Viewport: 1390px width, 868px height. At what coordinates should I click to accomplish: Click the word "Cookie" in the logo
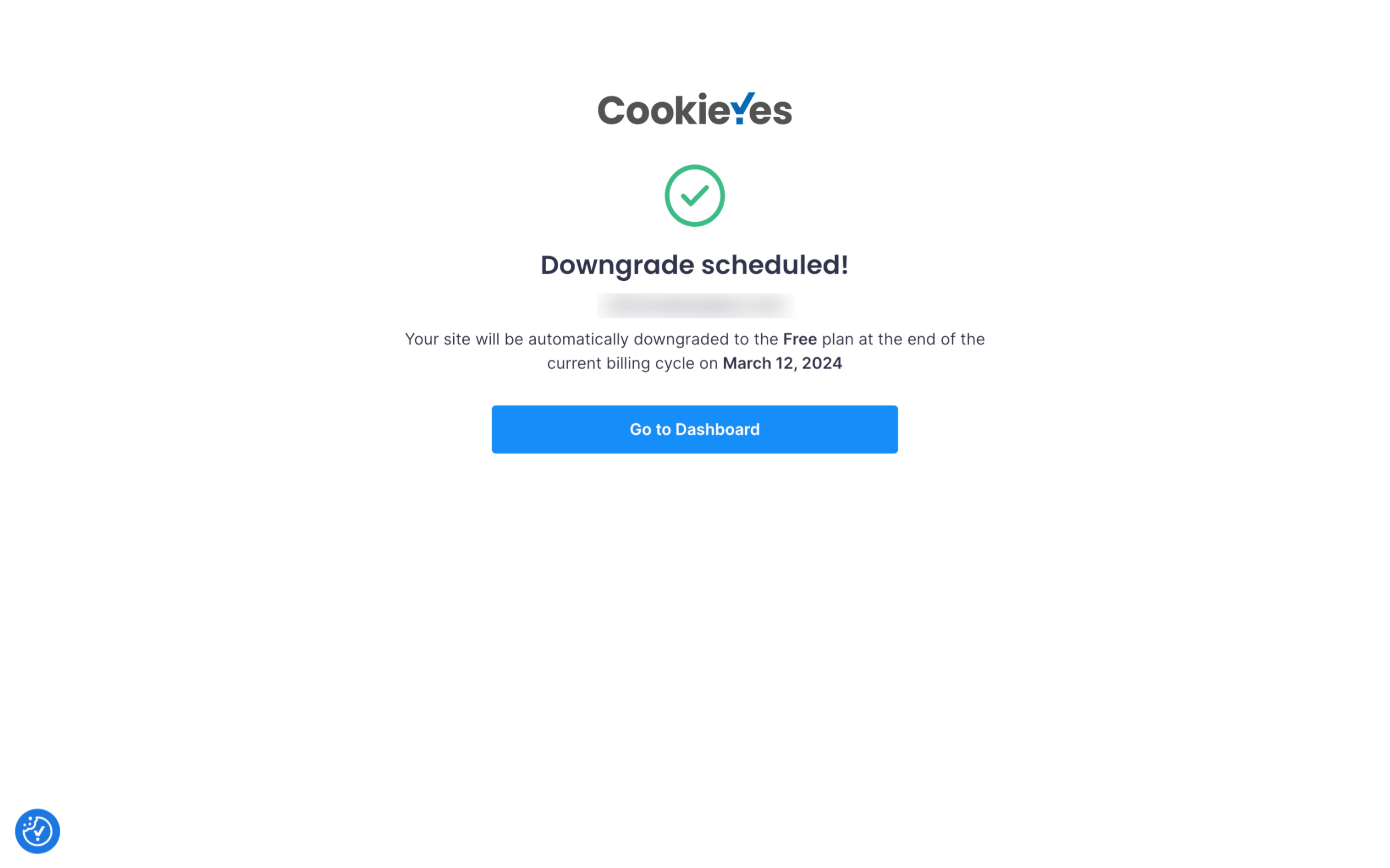point(663,110)
